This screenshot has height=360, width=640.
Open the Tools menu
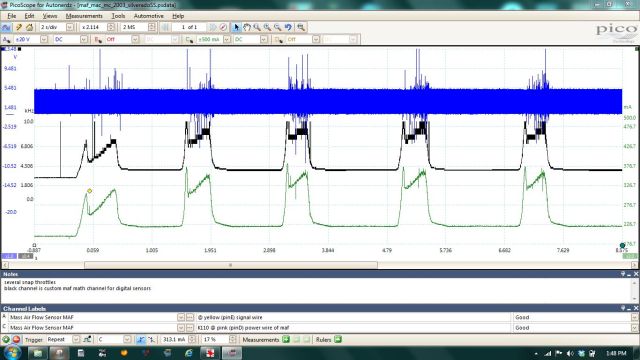(x=118, y=16)
